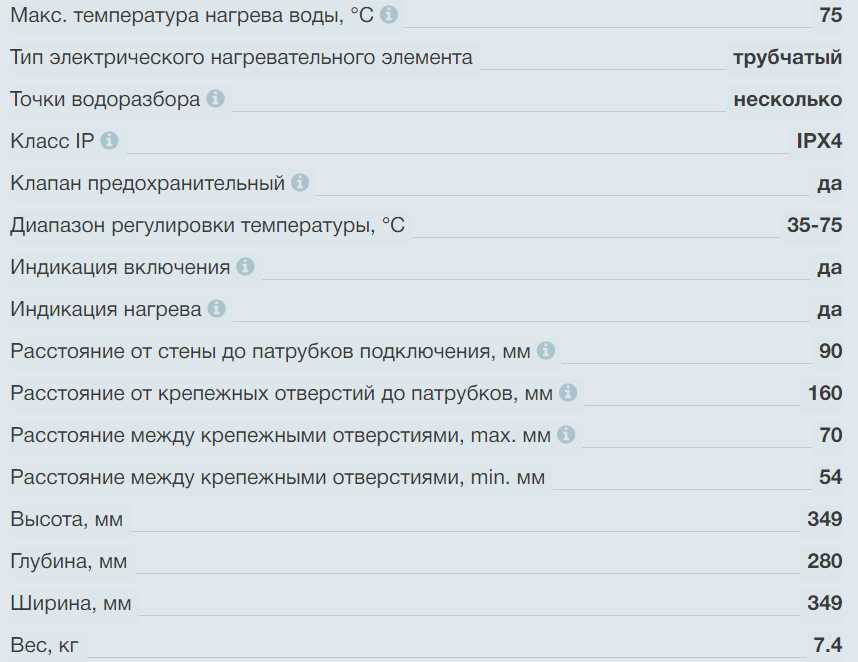Select the Диапазон регулировки температуры label

click(x=207, y=225)
